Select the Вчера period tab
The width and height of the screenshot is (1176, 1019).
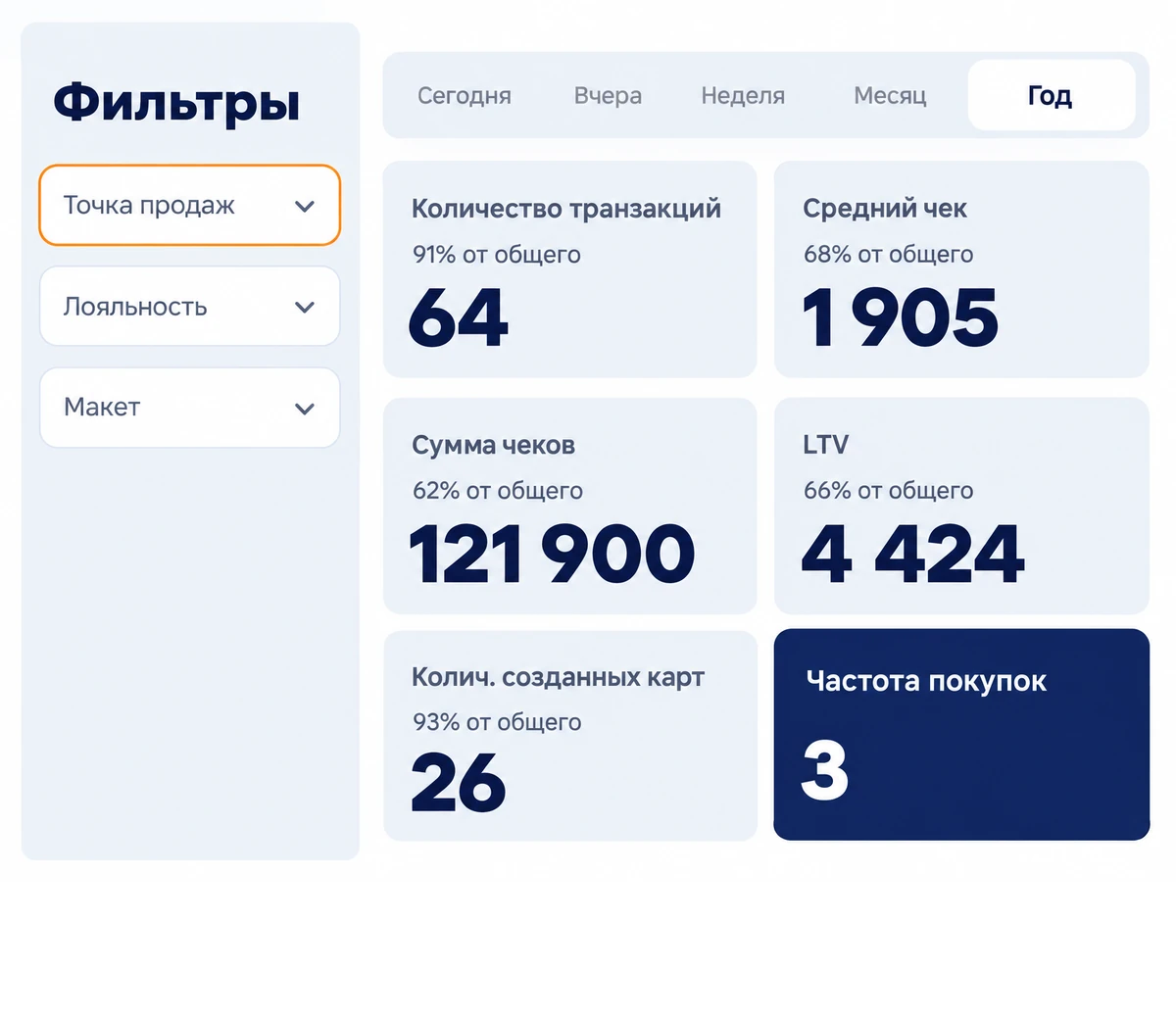[608, 95]
